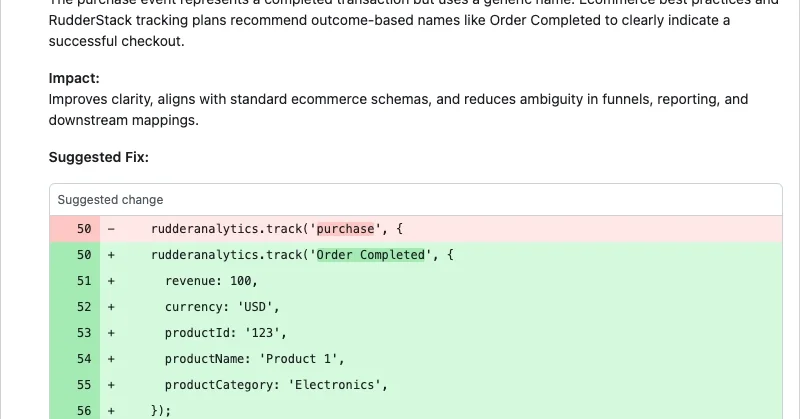
Task: Click line number 53 in the gutter
Action: [84, 333]
